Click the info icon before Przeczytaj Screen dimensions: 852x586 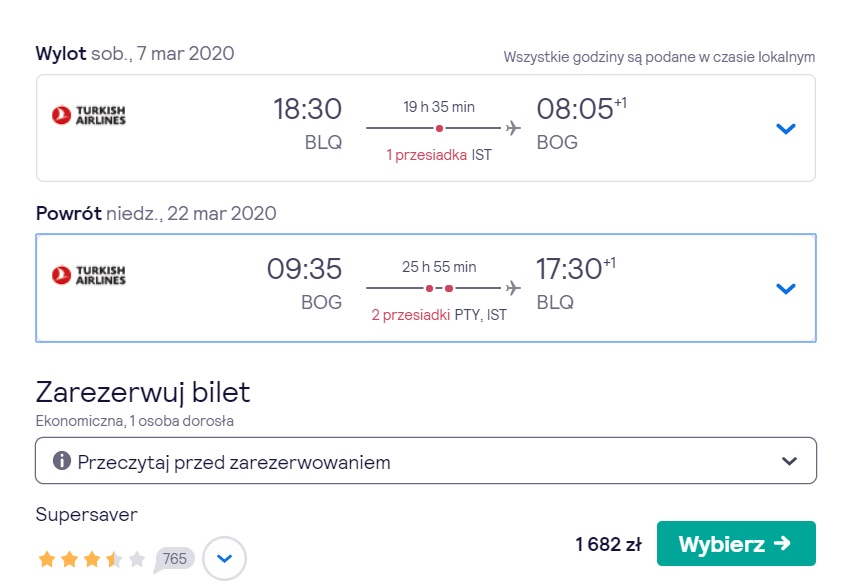coord(62,460)
